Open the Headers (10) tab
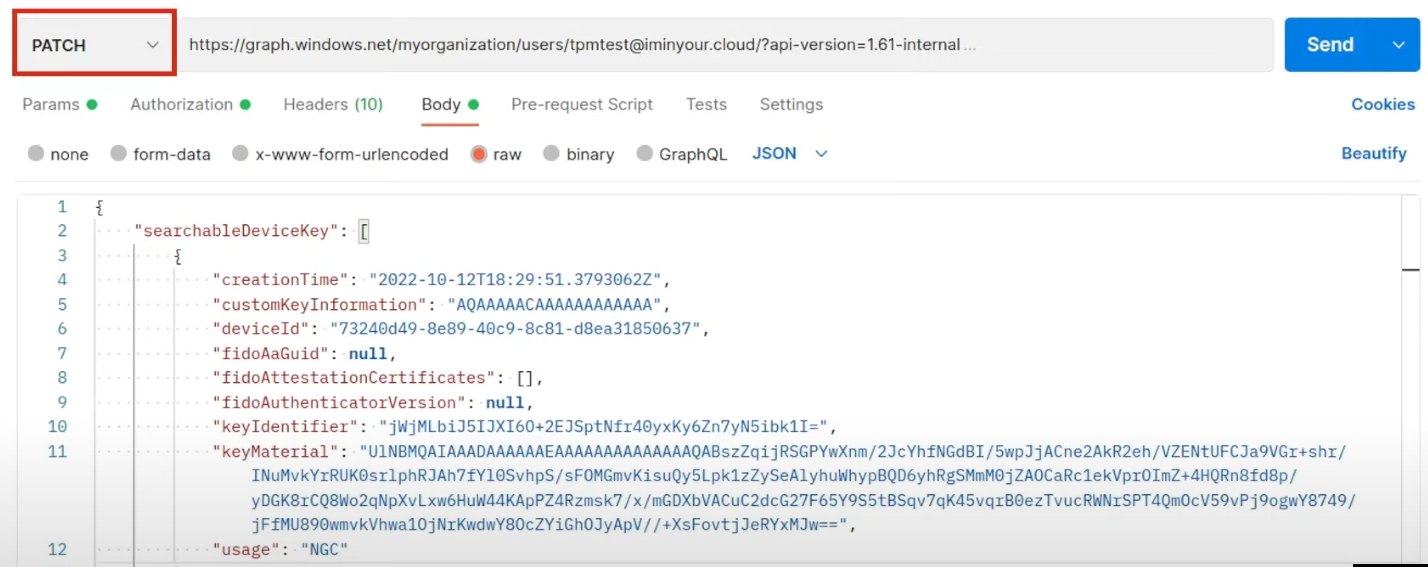The height and width of the screenshot is (567, 1428). tap(332, 104)
